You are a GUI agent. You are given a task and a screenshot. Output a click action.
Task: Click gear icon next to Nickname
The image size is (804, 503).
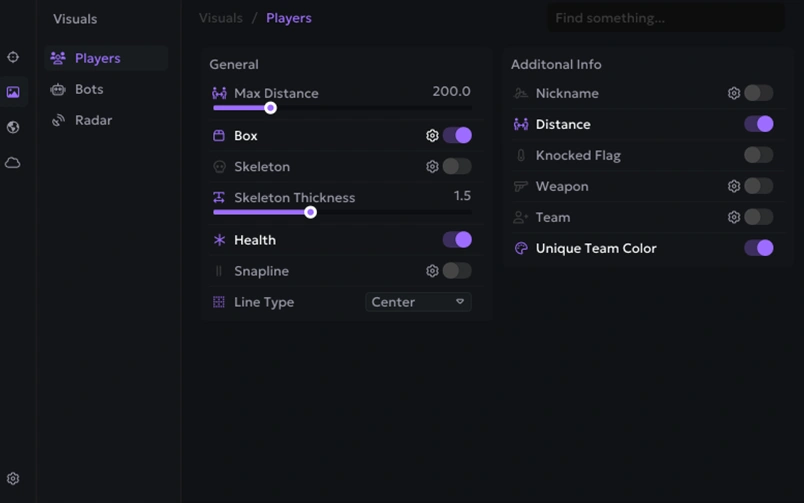734,93
